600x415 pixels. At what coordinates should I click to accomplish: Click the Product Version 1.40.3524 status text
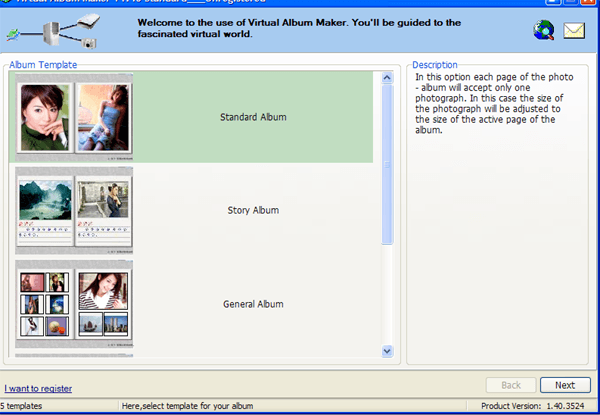click(x=533, y=406)
